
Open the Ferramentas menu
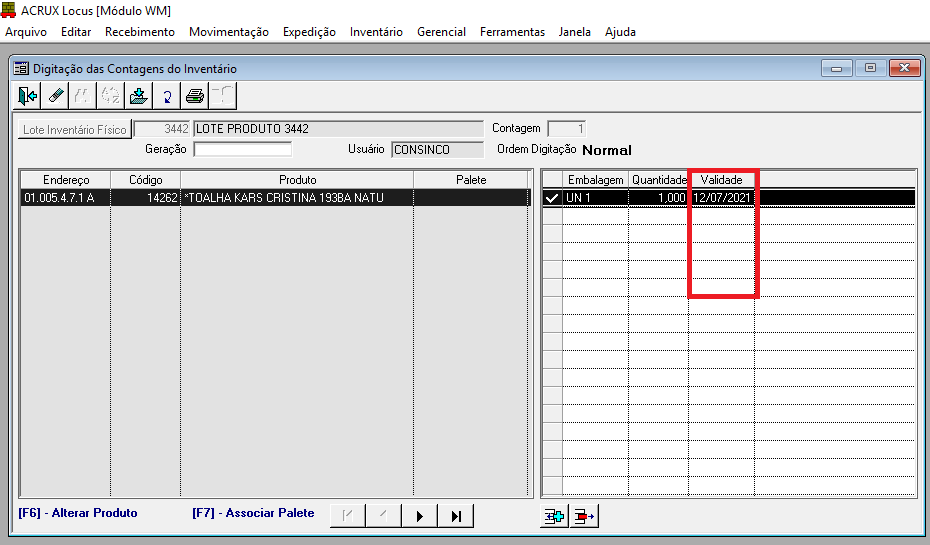(x=512, y=32)
